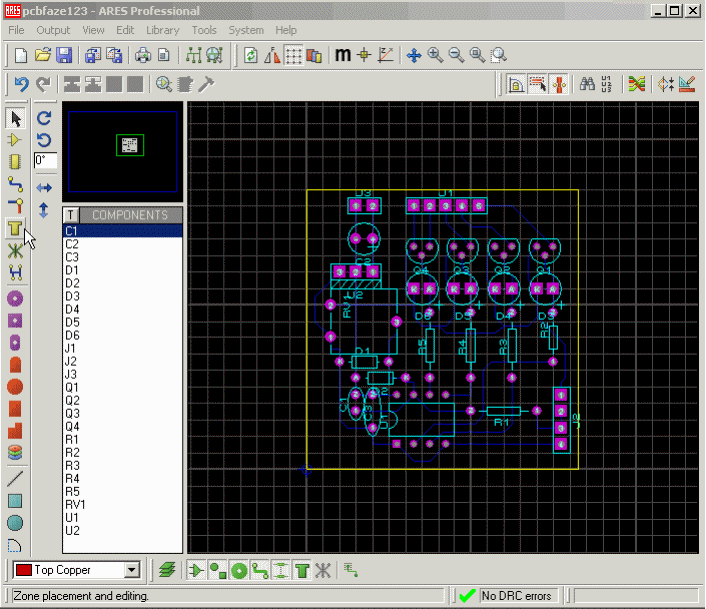Viewport: 706px width, 609px height.
Task: Toggle the graphics text selection filter
Action: [x=303, y=571]
